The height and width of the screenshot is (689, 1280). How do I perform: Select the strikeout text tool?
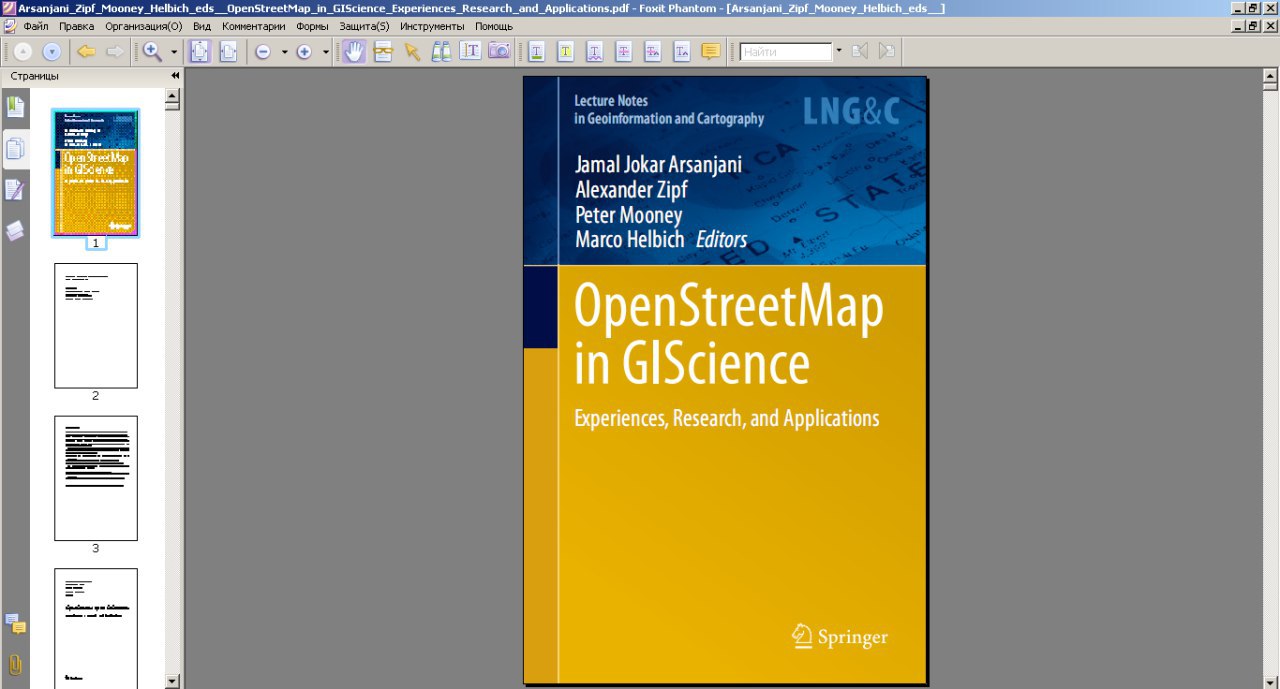tap(624, 52)
